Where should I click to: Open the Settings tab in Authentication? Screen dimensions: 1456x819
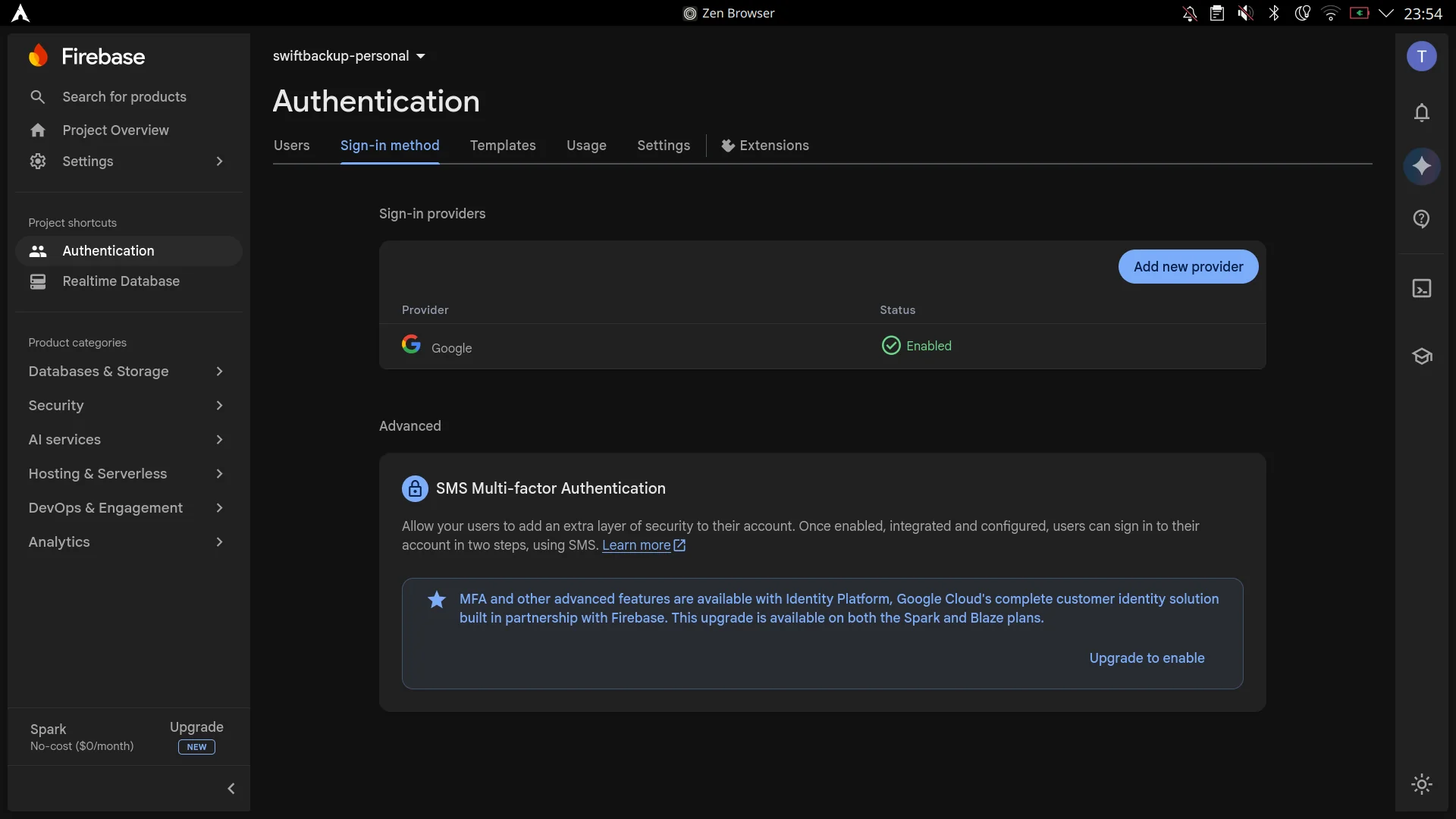pos(664,146)
